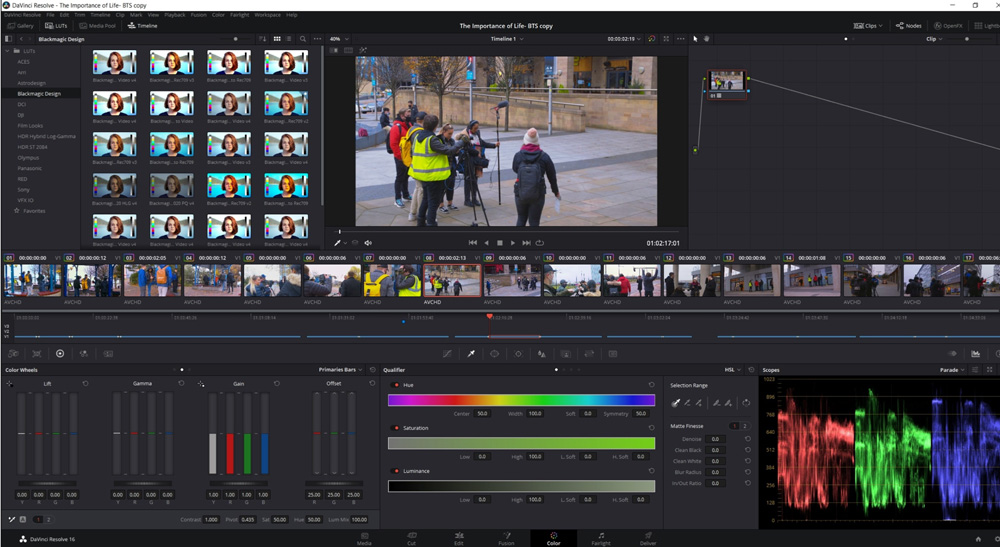Switch LUT browser to thumbnail view
This screenshot has height=547, width=1000.
277,39
